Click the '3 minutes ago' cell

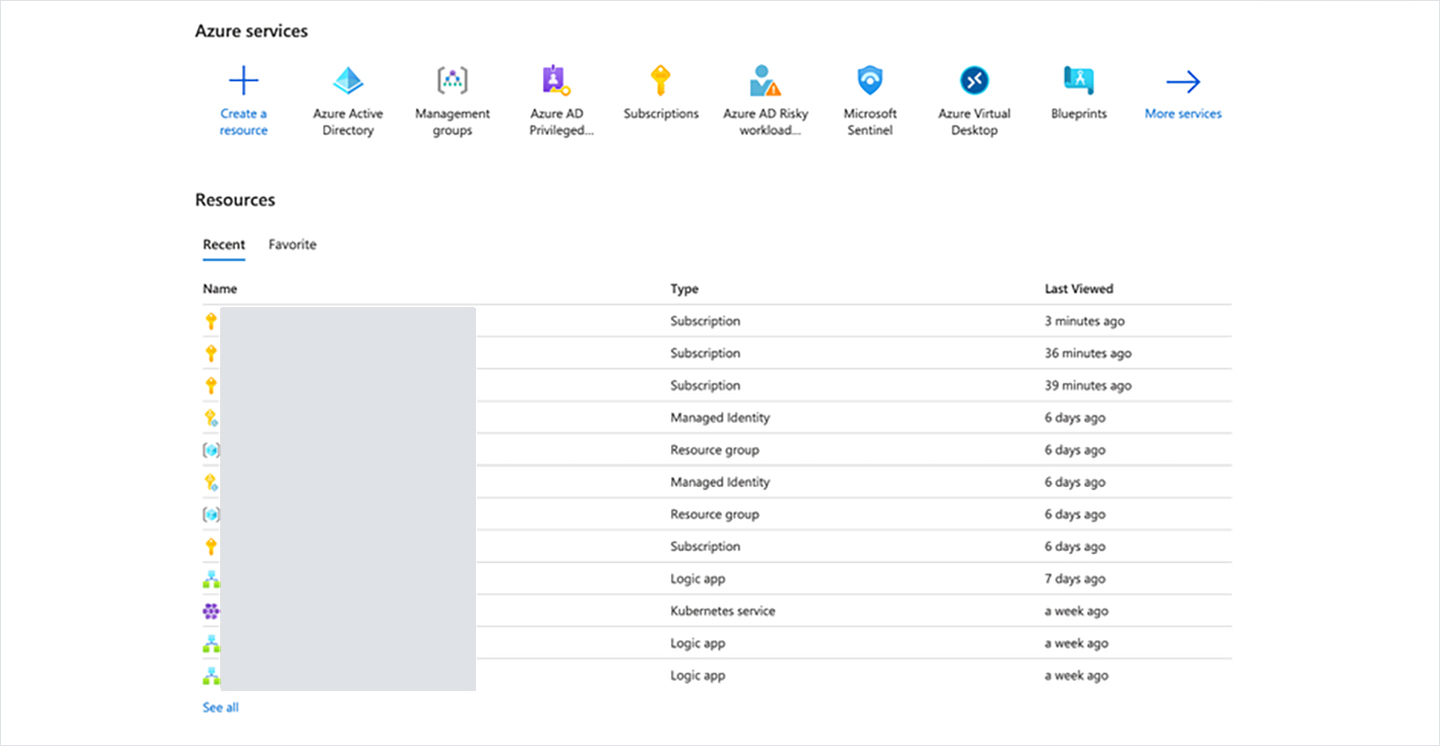[x=1085, y=321]
